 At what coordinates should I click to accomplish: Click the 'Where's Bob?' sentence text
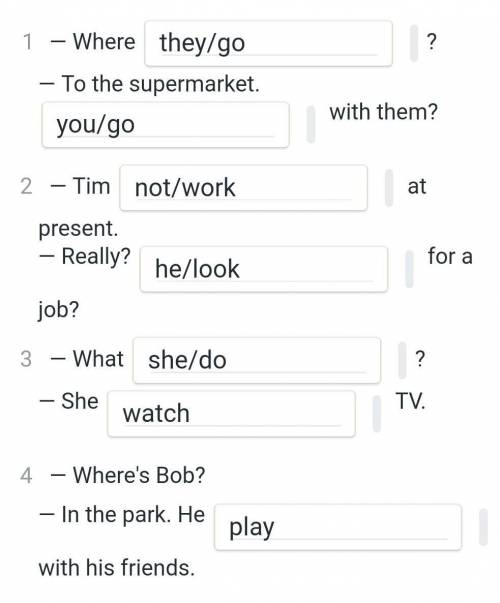click(139, 475)
